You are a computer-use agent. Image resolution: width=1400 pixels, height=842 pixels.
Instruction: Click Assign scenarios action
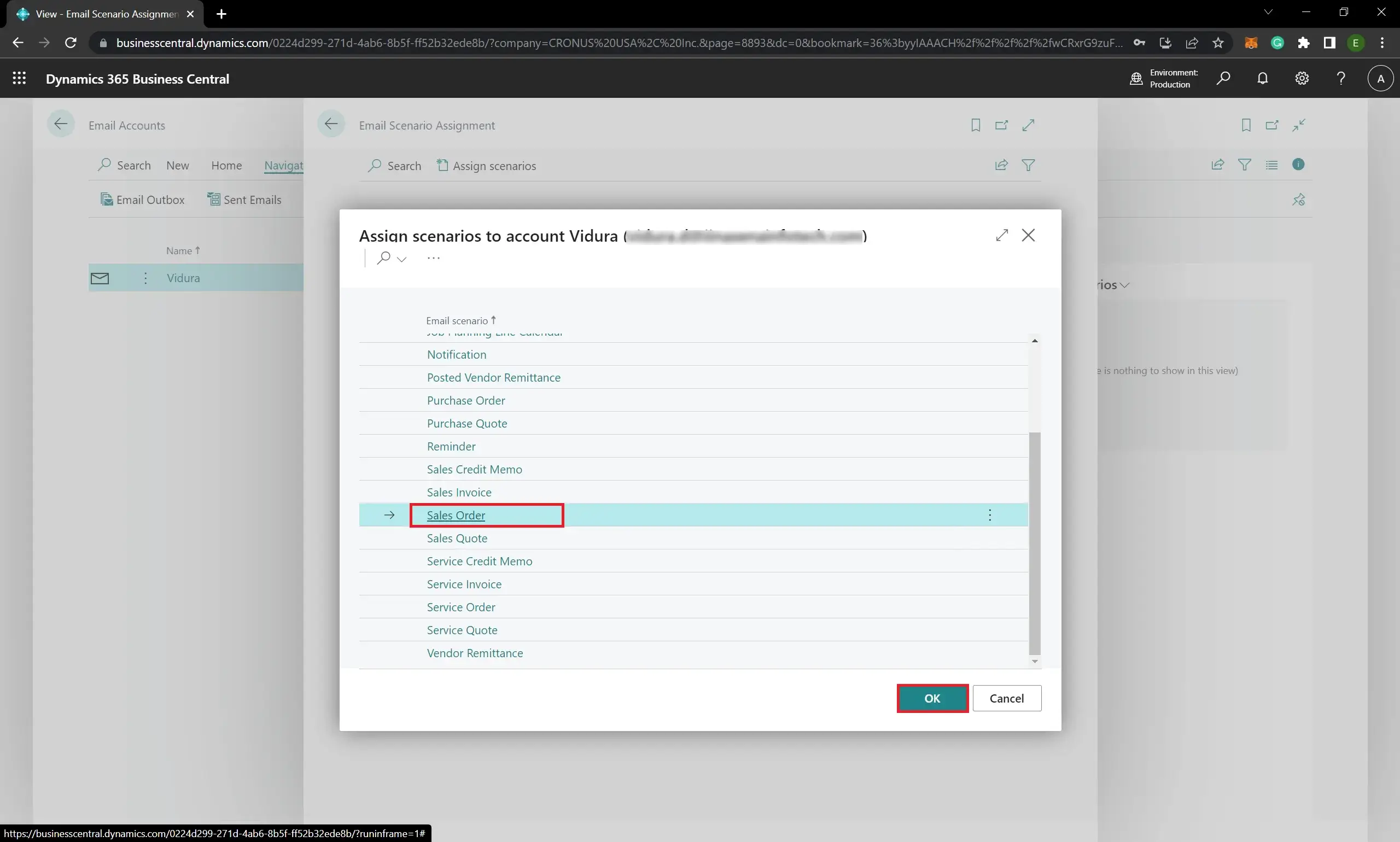pos(486,166)
